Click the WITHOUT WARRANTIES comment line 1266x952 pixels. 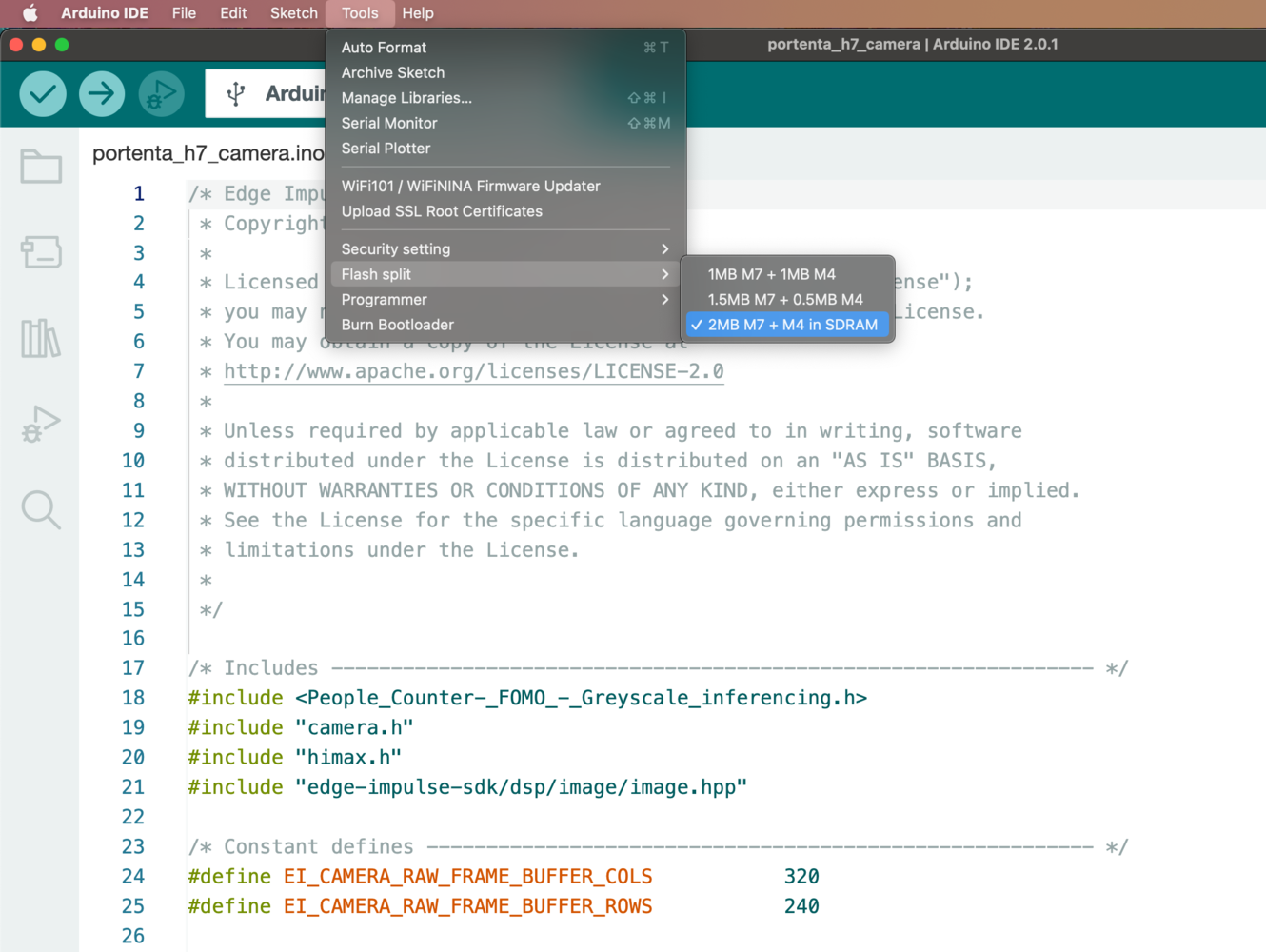pos(640,490)
